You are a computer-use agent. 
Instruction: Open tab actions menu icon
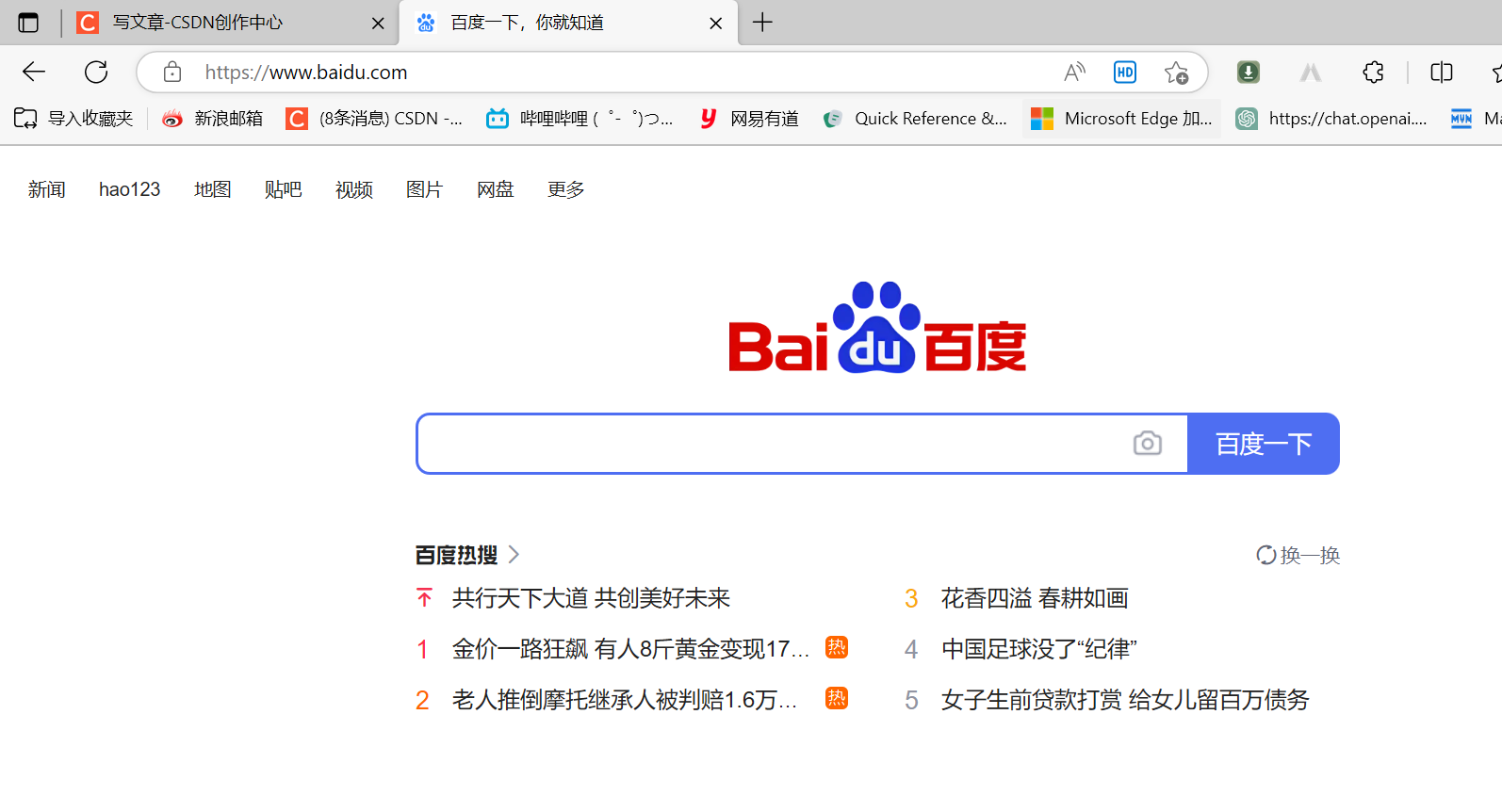click(x=28, y=23)
